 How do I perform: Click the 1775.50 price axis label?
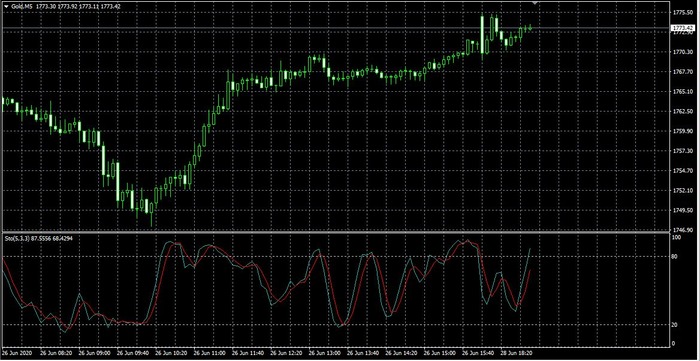[x=683, y=13]
